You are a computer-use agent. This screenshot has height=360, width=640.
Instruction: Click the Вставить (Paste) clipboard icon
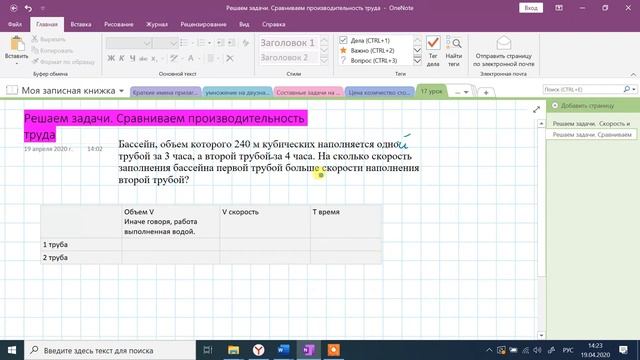tap(17, 44)
